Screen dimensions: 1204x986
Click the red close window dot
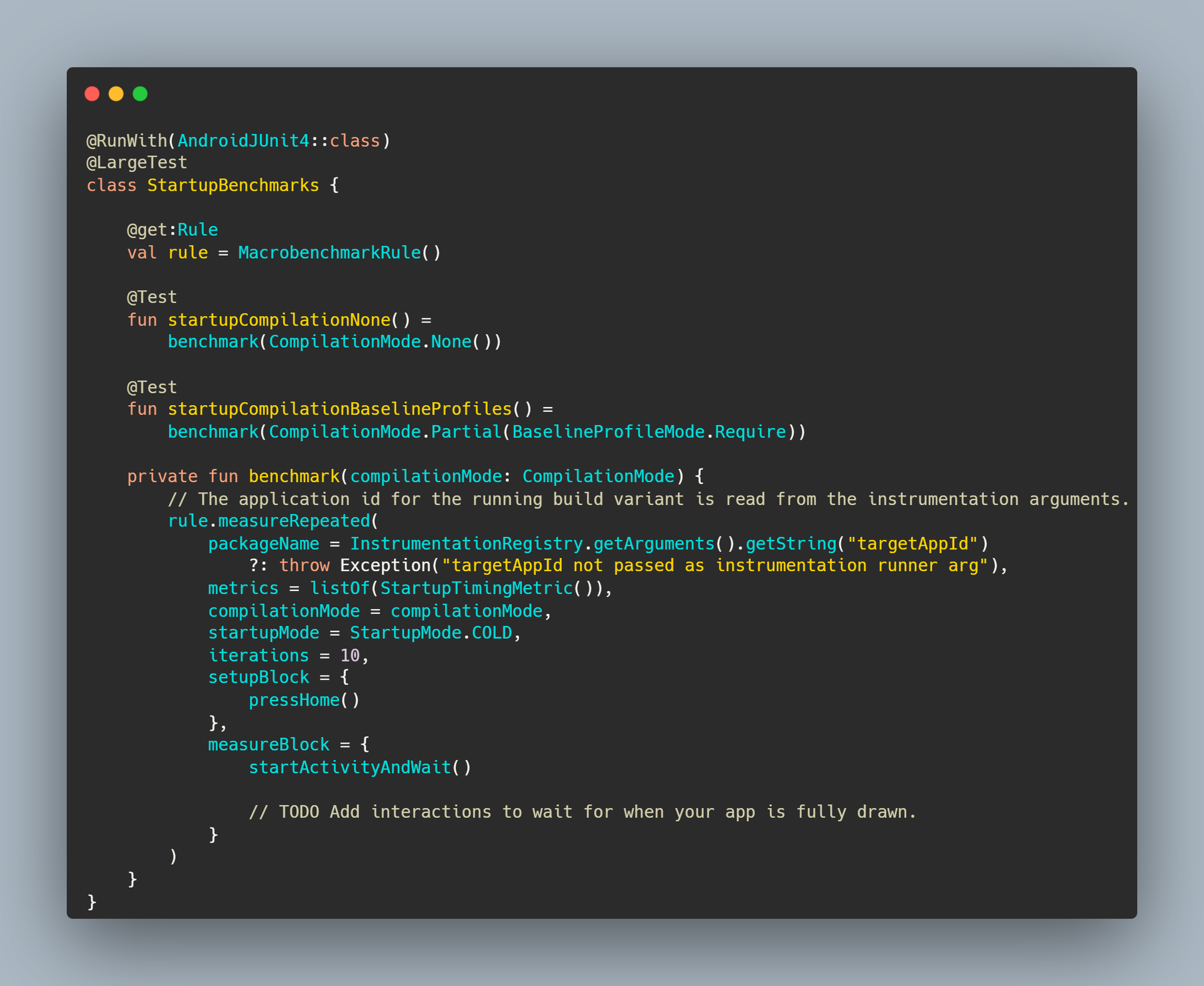92,94
